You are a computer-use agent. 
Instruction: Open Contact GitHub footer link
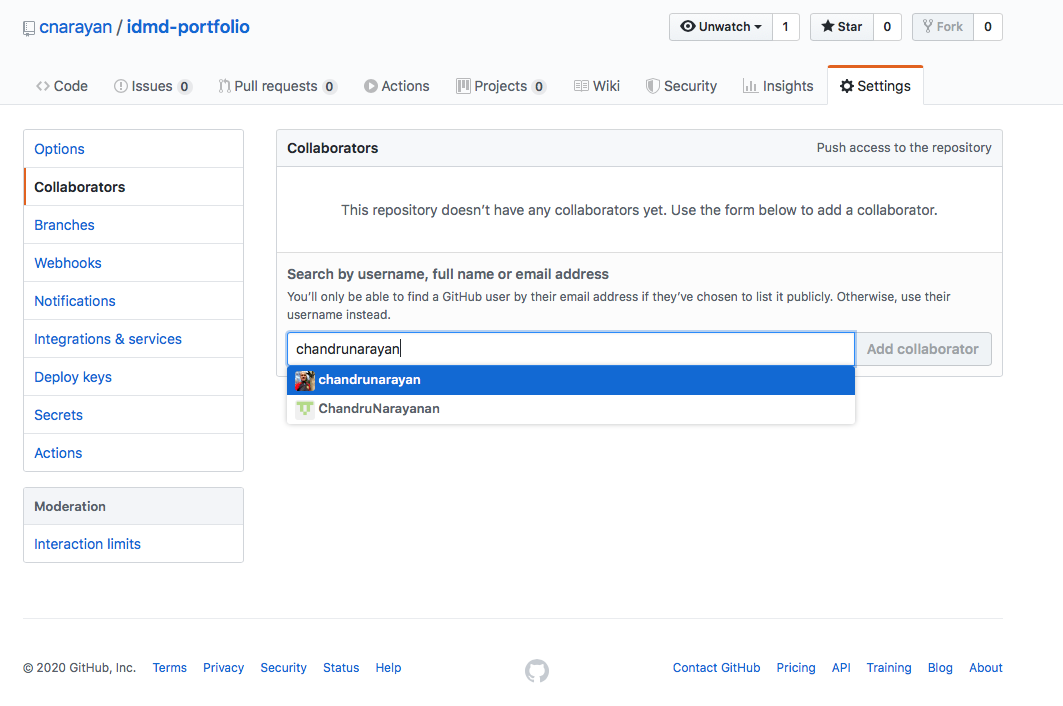click(717, 668)
